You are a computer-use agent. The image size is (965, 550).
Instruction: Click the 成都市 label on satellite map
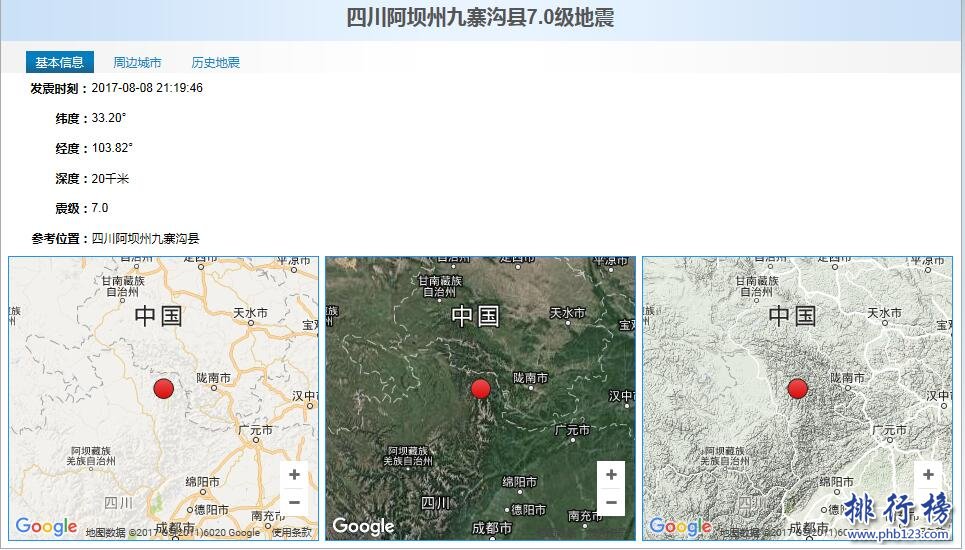tap(492, 528)
